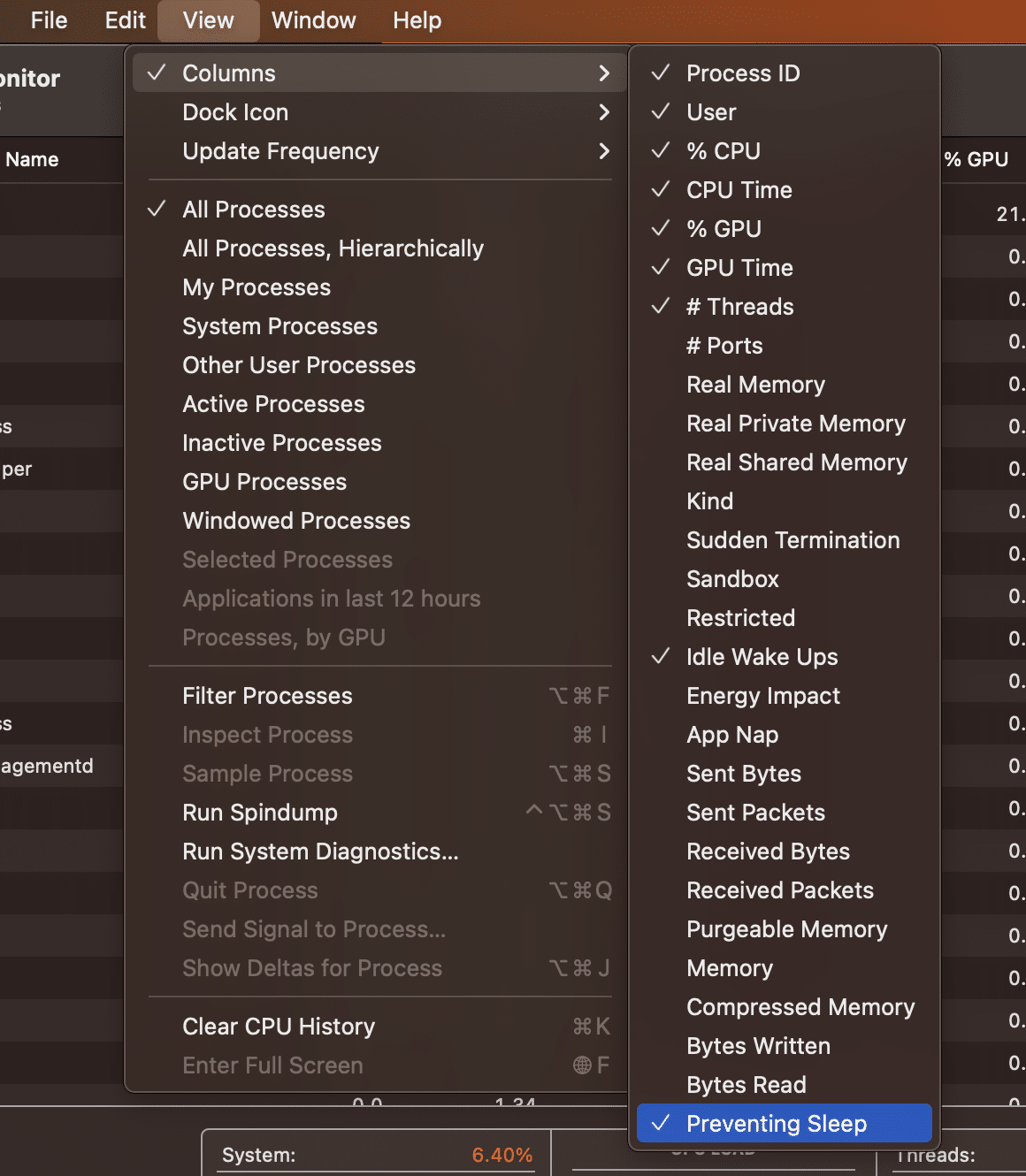Enable the Sudden Termination column

tap(784, 540)
